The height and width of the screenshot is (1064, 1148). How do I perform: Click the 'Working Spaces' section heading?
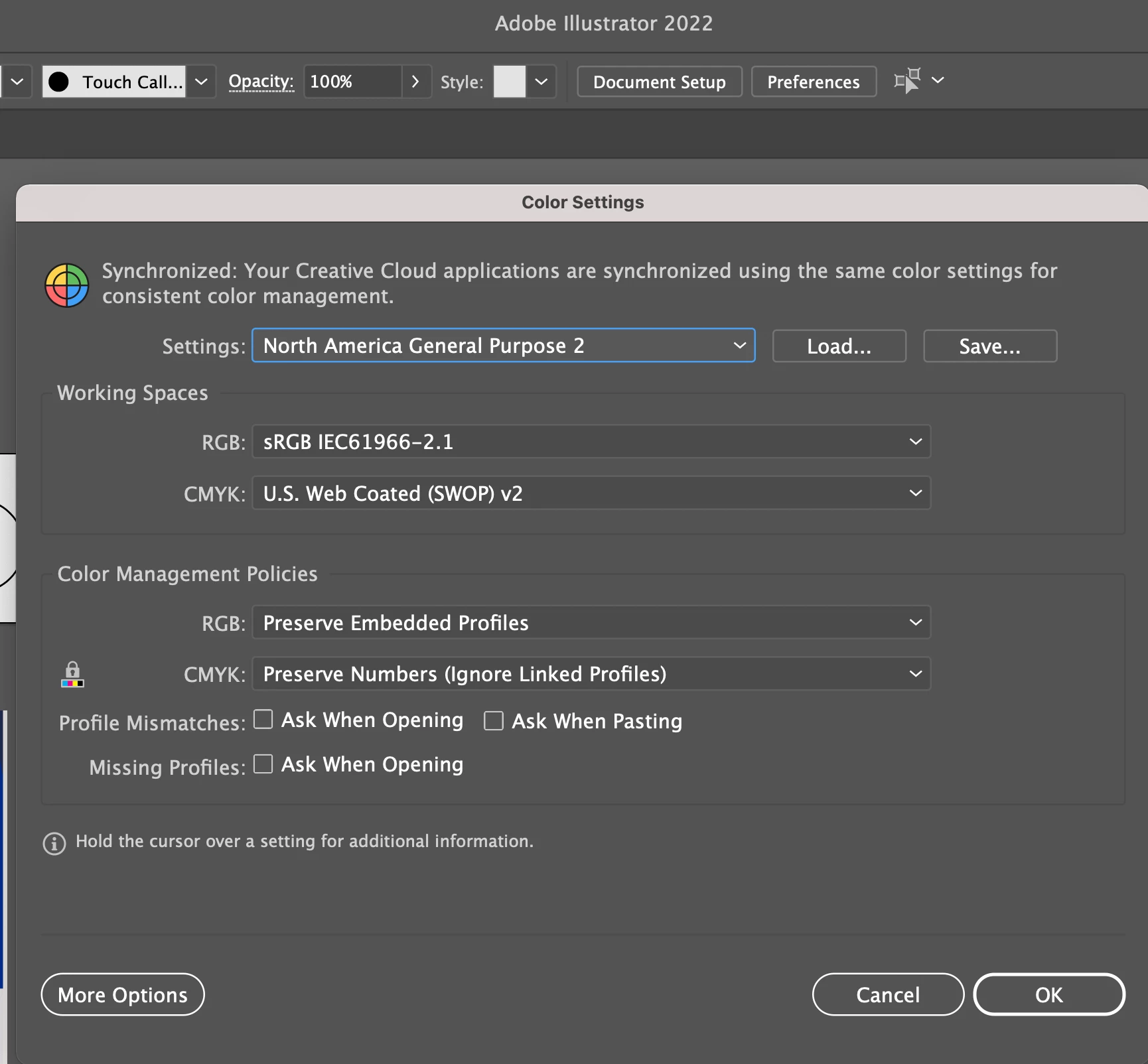[133, 393]
